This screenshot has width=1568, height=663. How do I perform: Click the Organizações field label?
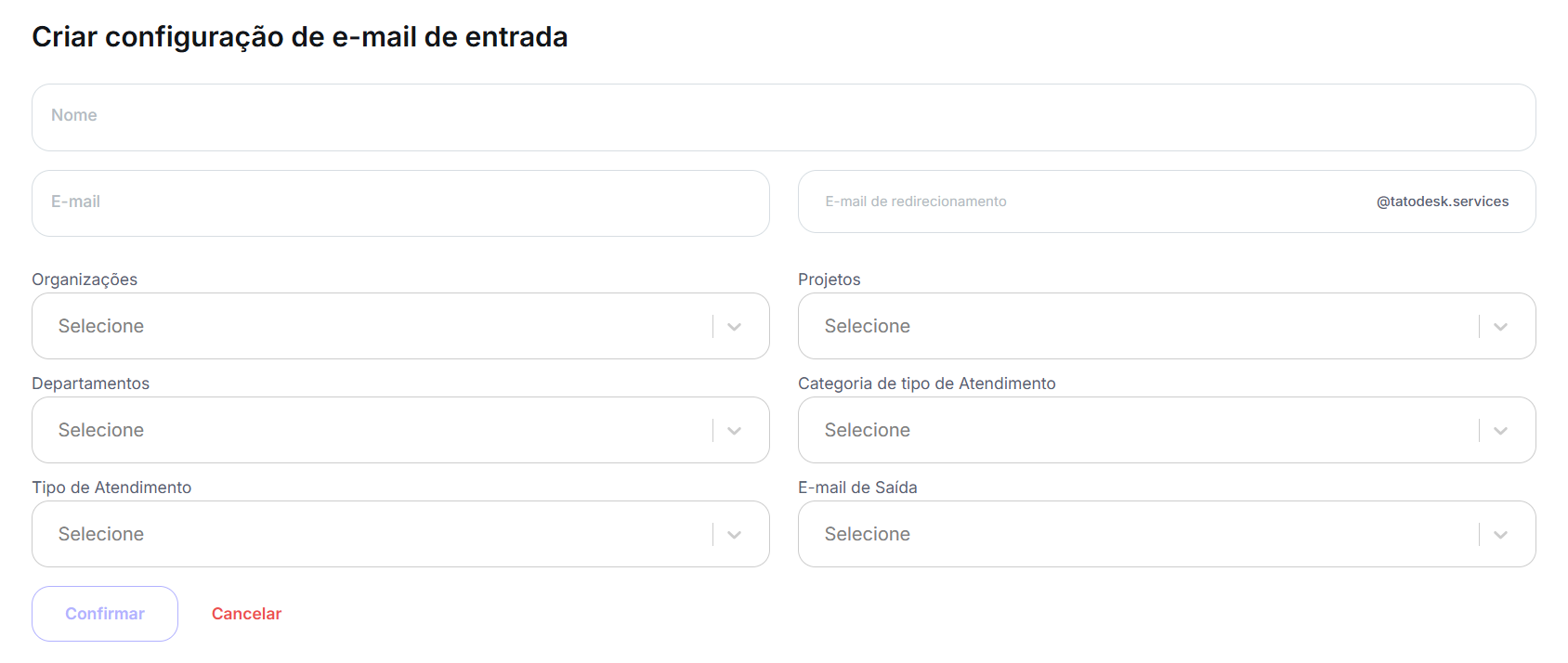click(x=85, y=279)
